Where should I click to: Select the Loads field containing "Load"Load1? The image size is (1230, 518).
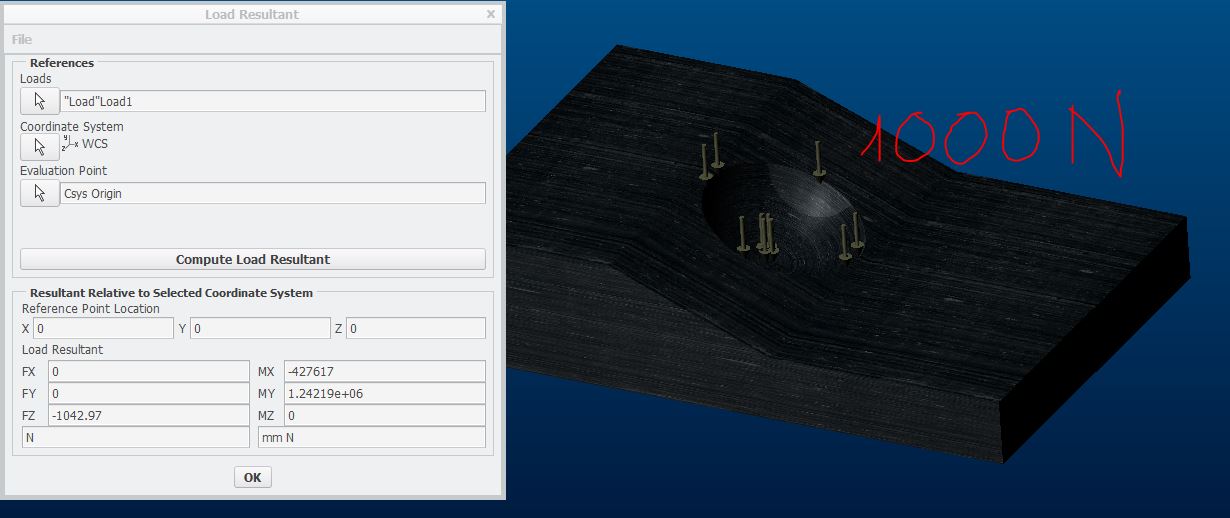(x=273, y=101)
